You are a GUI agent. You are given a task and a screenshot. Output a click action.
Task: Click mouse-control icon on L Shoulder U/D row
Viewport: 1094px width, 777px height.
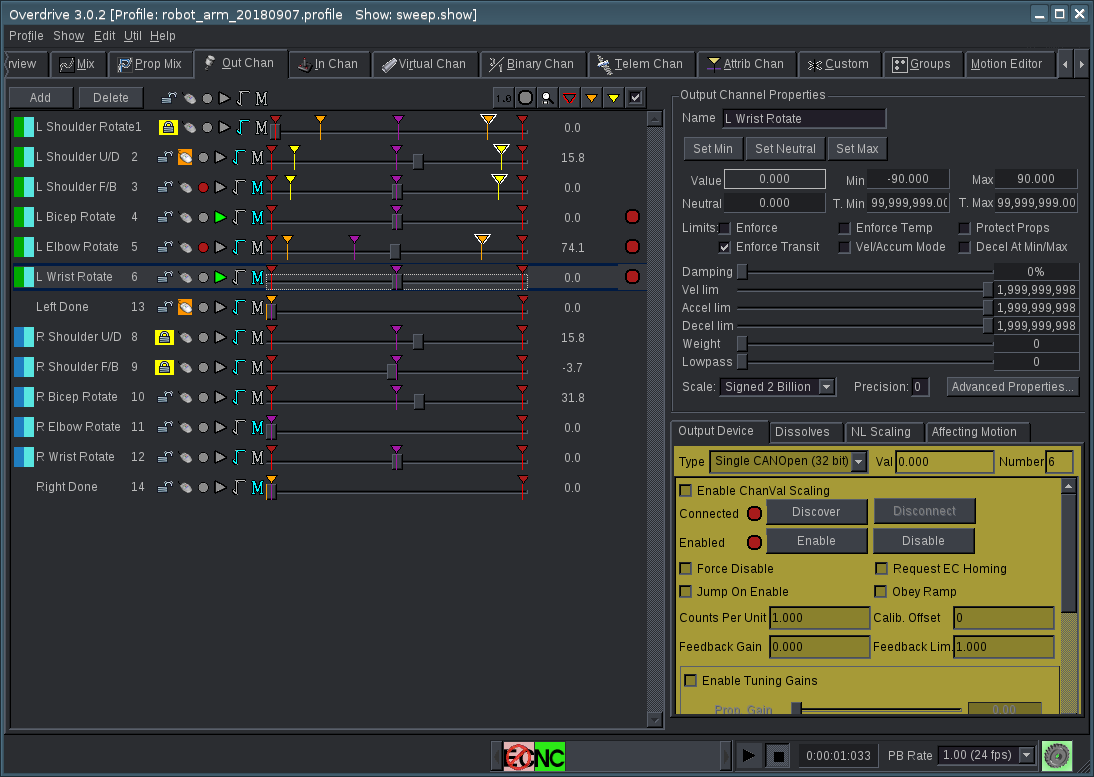click(185, 158)
